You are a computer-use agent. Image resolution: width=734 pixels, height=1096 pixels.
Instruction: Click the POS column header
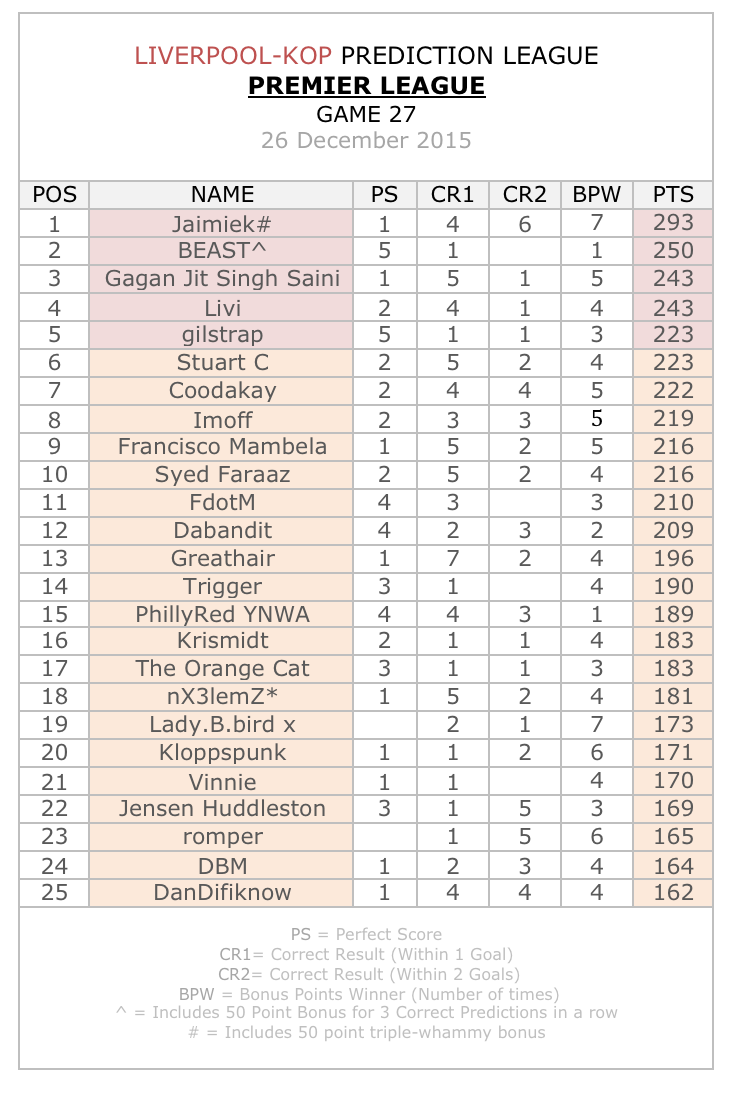coord(55,194)
